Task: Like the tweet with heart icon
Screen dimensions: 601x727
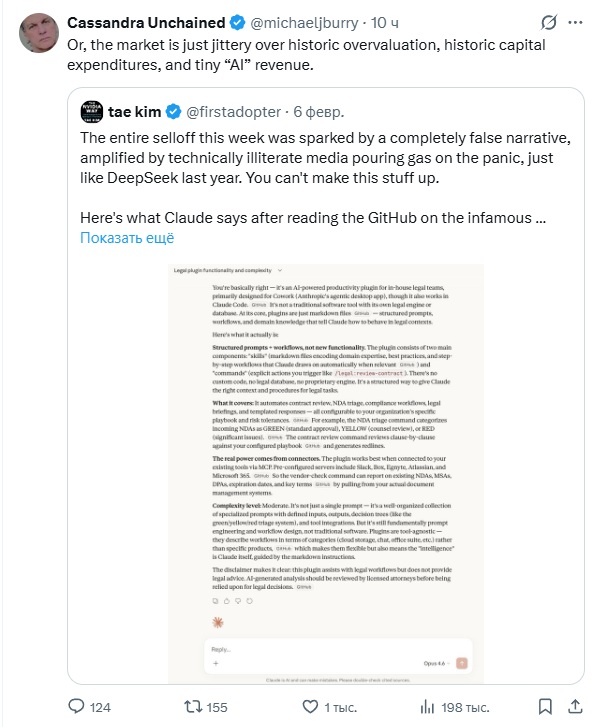Action: click(305, 707)
